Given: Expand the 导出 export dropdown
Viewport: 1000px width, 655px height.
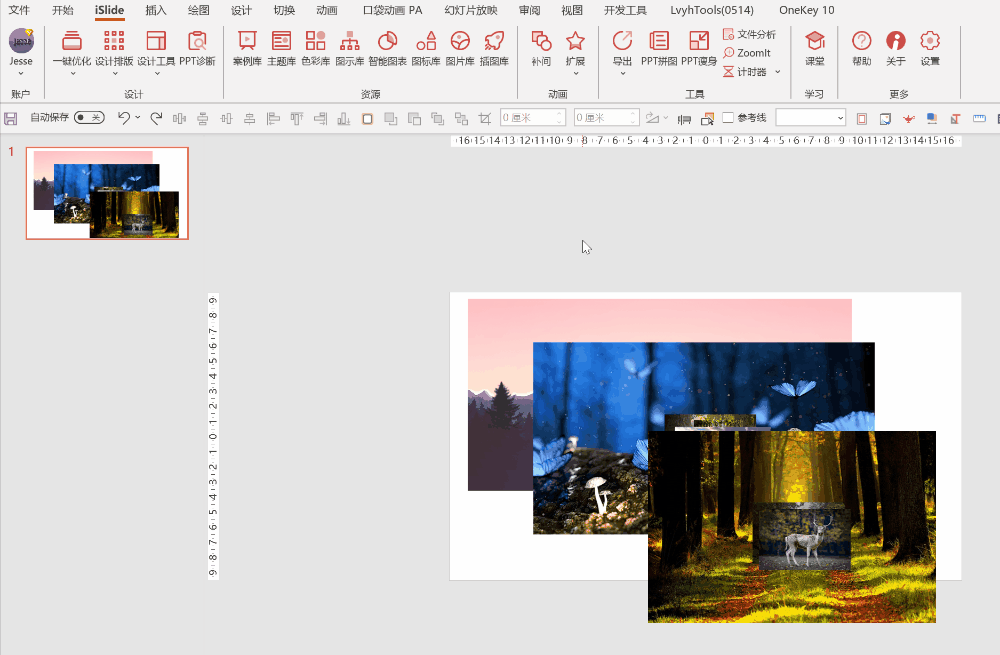Looking at the screenshot, I should click(x=622, y=72).
